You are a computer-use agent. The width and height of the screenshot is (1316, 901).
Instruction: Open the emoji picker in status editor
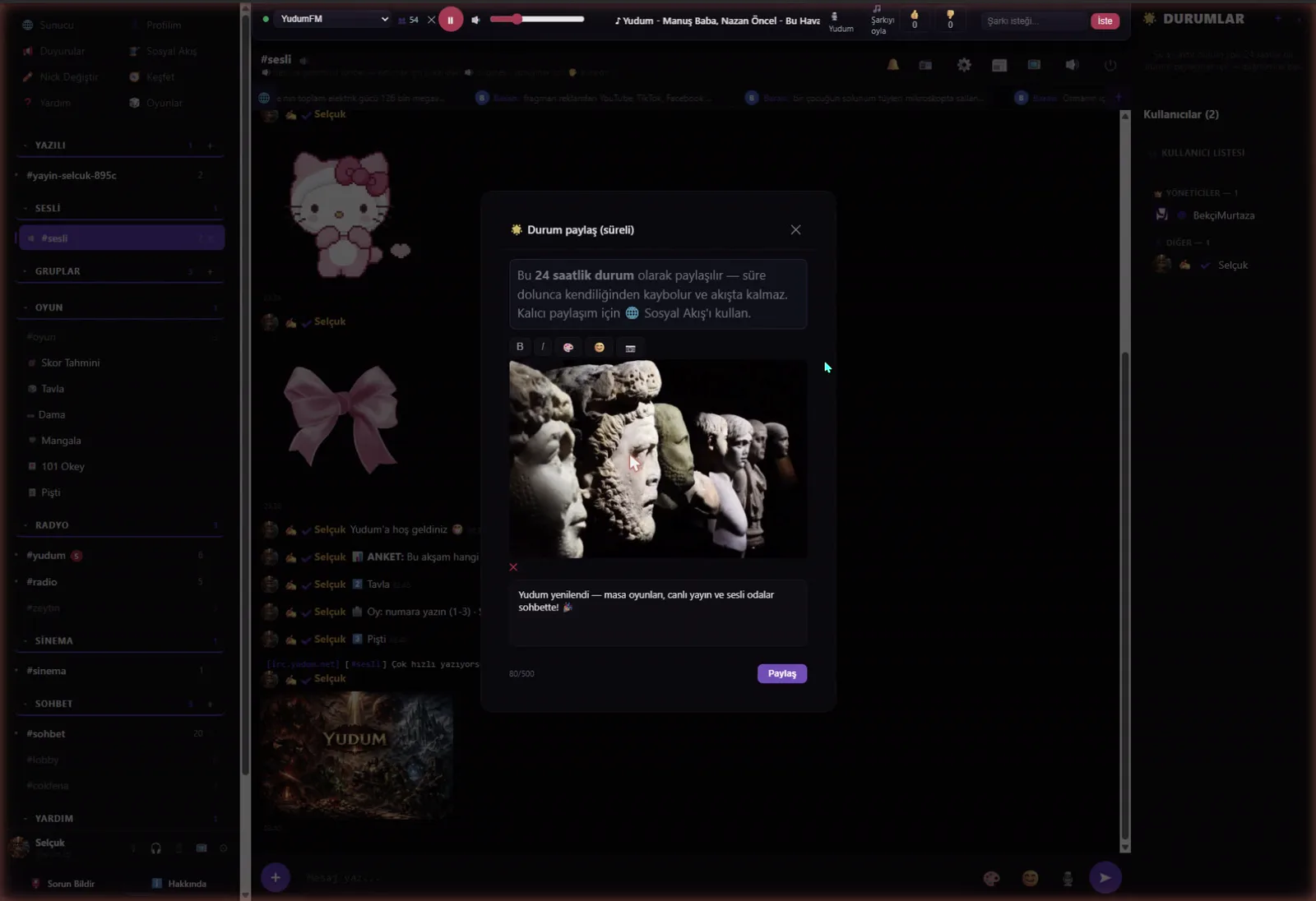pos(600,347)
